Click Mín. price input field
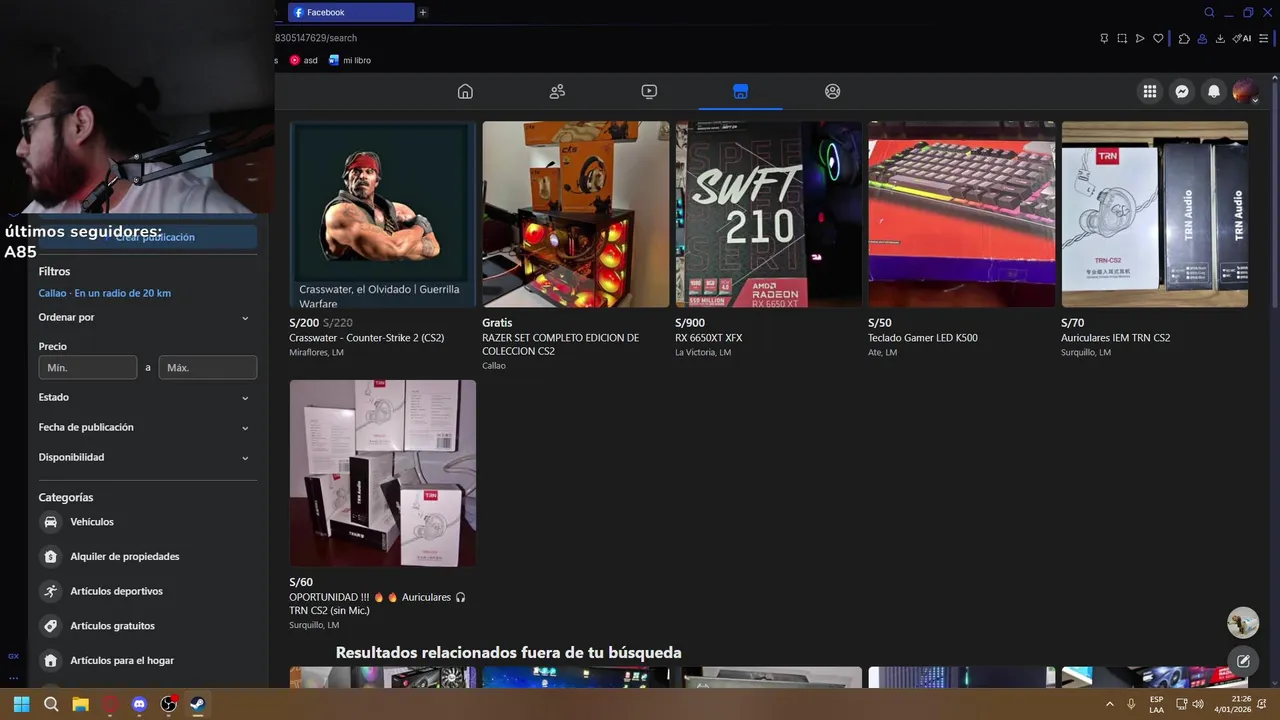 pos(88,367)
